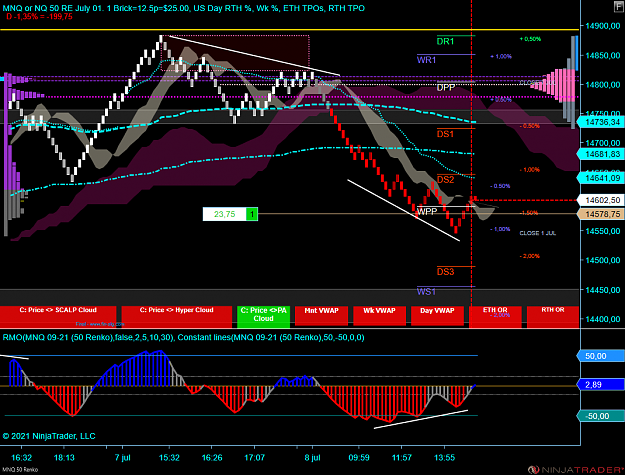625x475 pixels.
Task: Toggle the RTH OR button
Action: [553, 317]
